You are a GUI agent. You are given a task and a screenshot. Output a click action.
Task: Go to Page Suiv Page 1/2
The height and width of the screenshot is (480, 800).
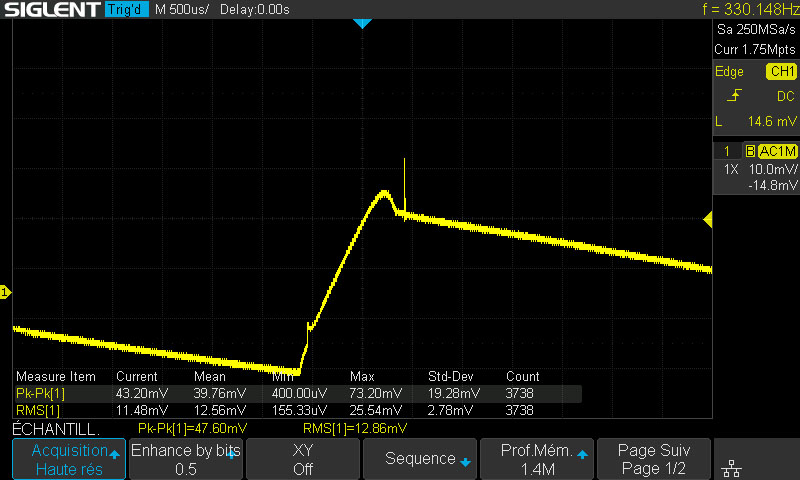[654, 459]
